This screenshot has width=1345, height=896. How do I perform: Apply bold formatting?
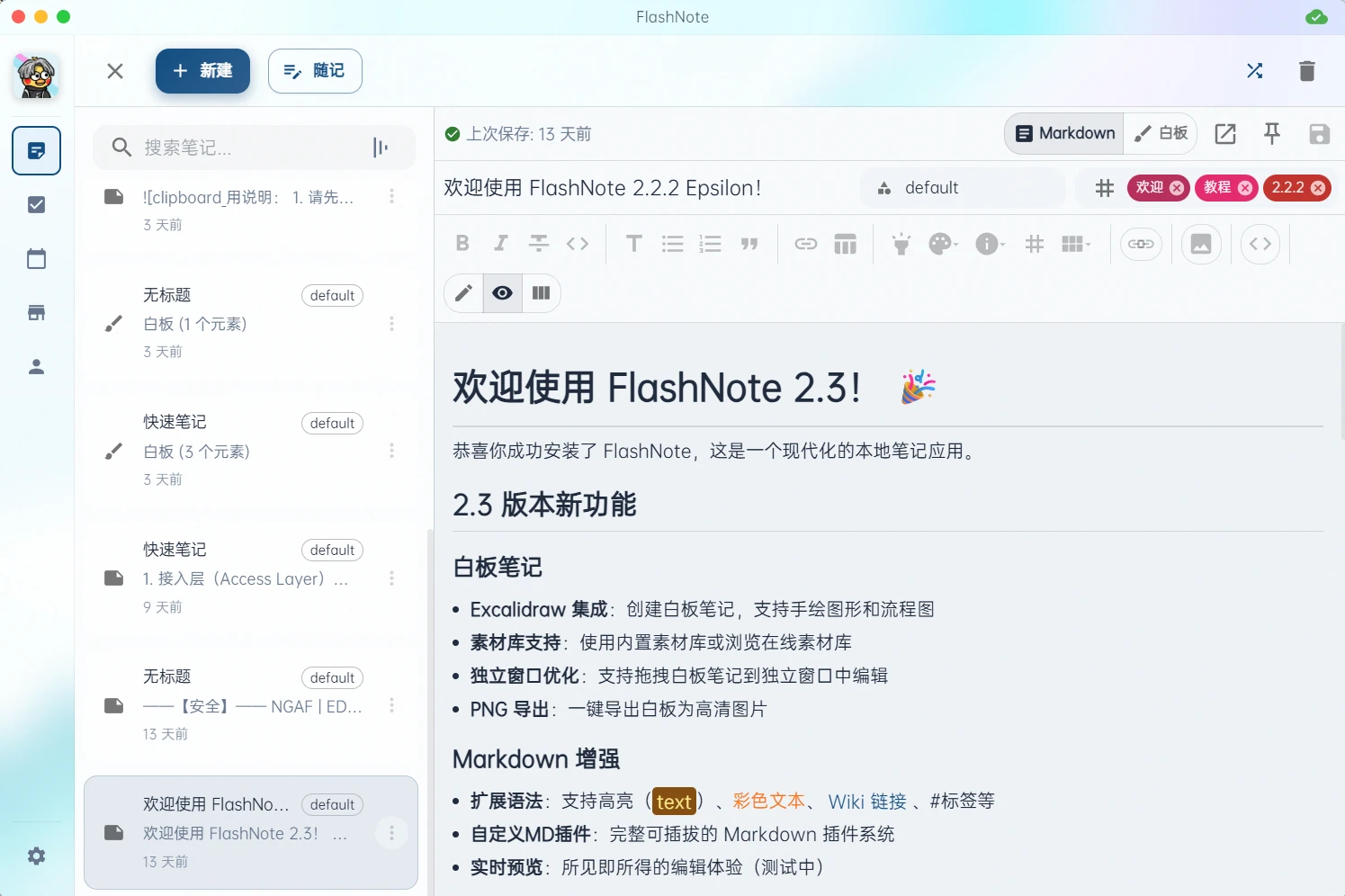click(x=462, y=244)
